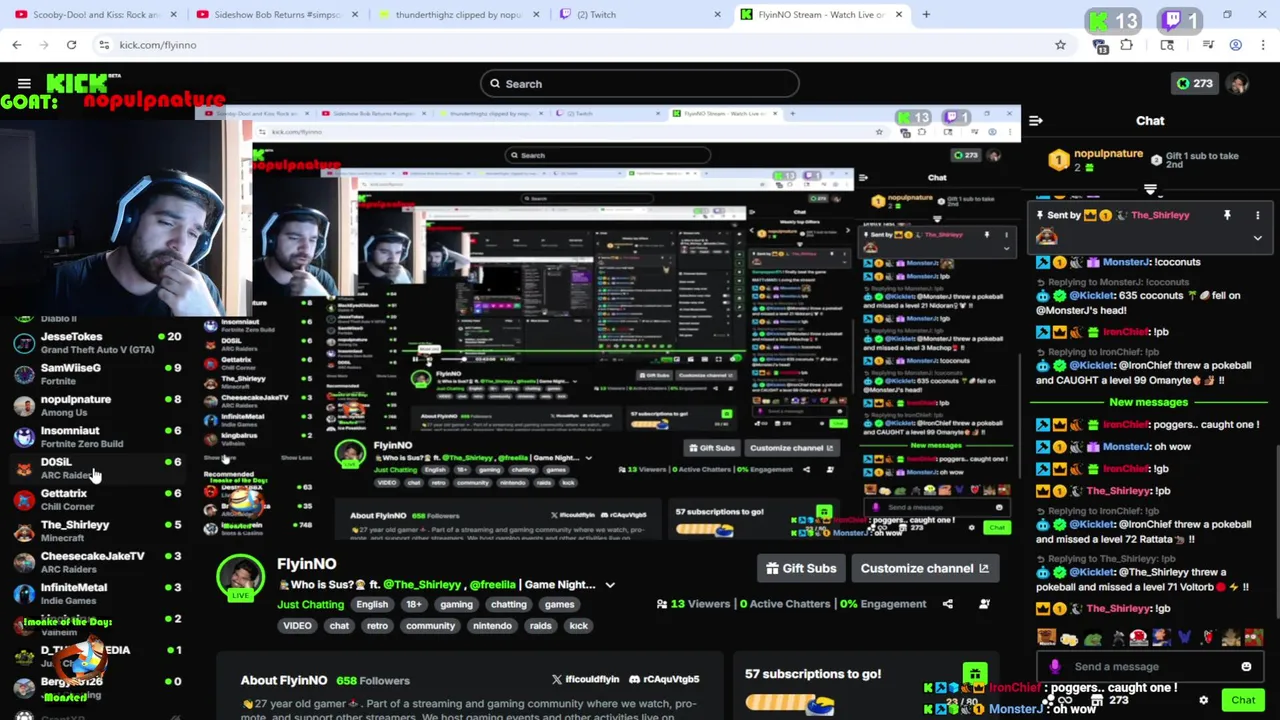Click the Gift Subs button
This screenshot has height=720, width=1280.
pos(801,568)
